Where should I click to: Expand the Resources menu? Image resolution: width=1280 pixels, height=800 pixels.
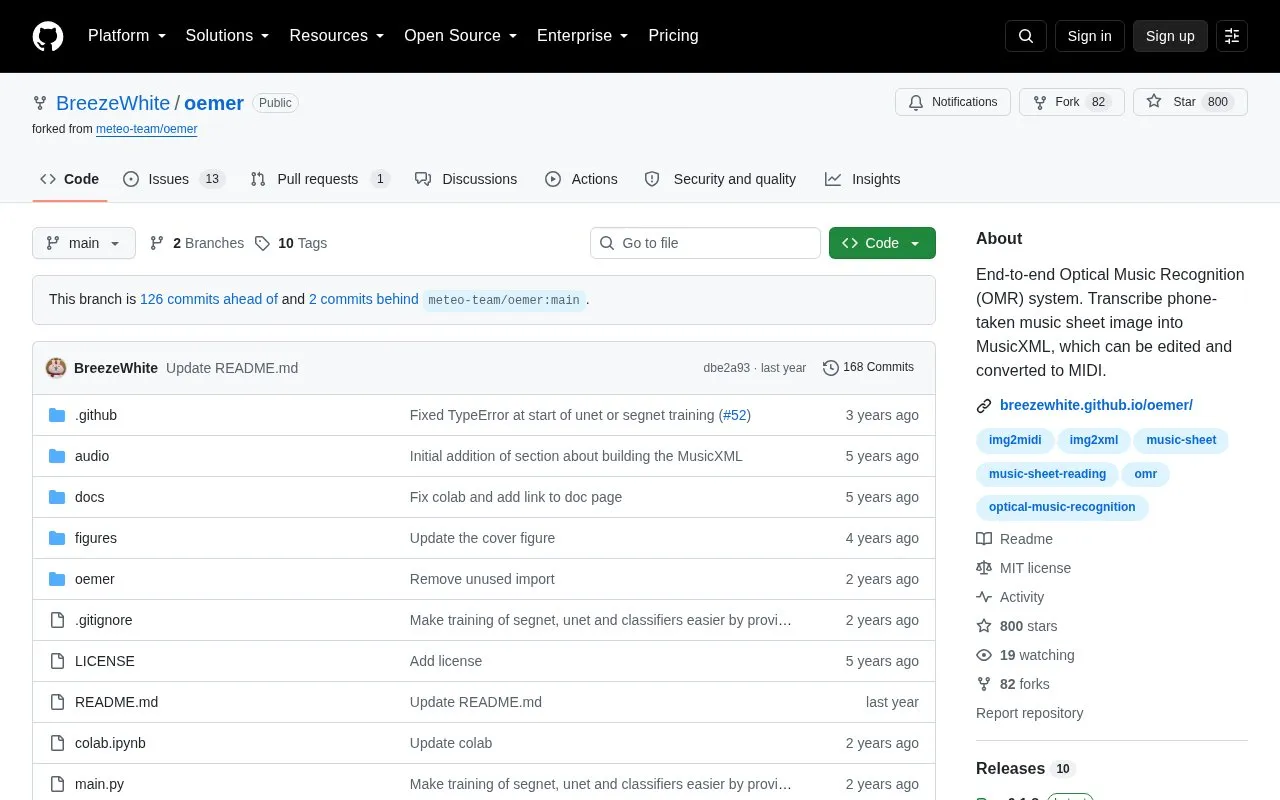337,36
